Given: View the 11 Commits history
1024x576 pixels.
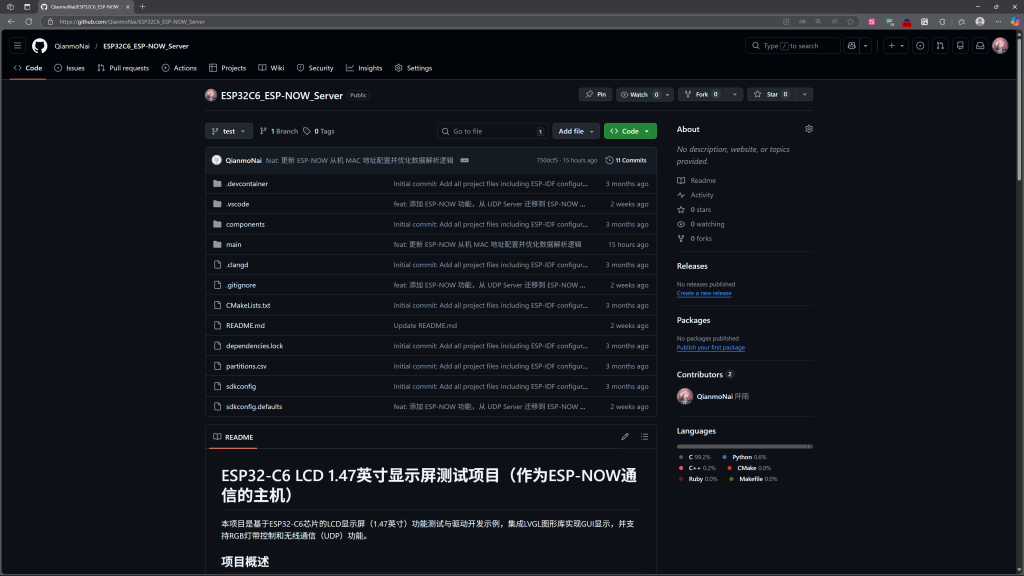Looking at the screenshot, I should click(x=626, y=160).
